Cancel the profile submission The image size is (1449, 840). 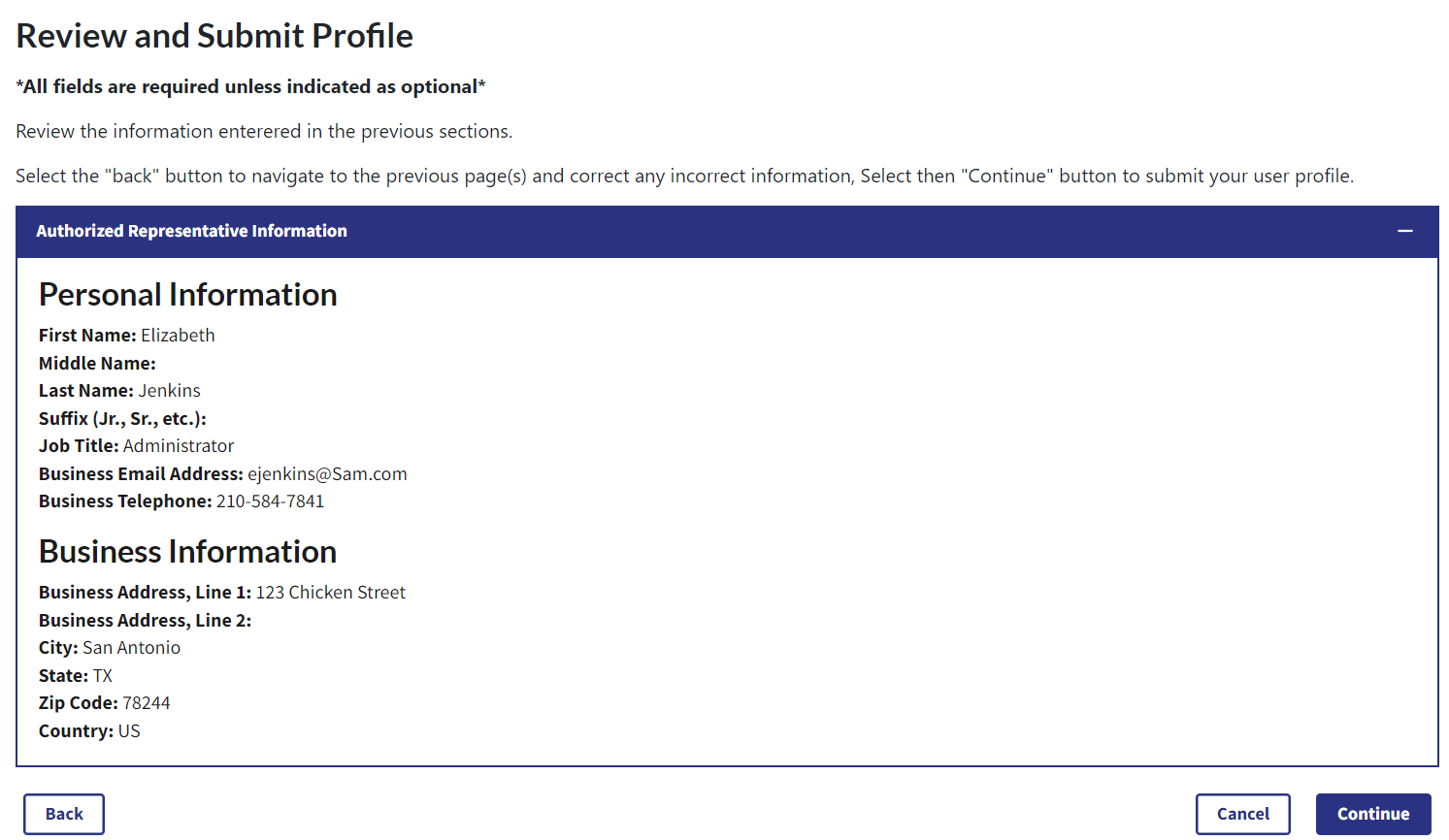pyautogui.click(x=1242, y=814)
